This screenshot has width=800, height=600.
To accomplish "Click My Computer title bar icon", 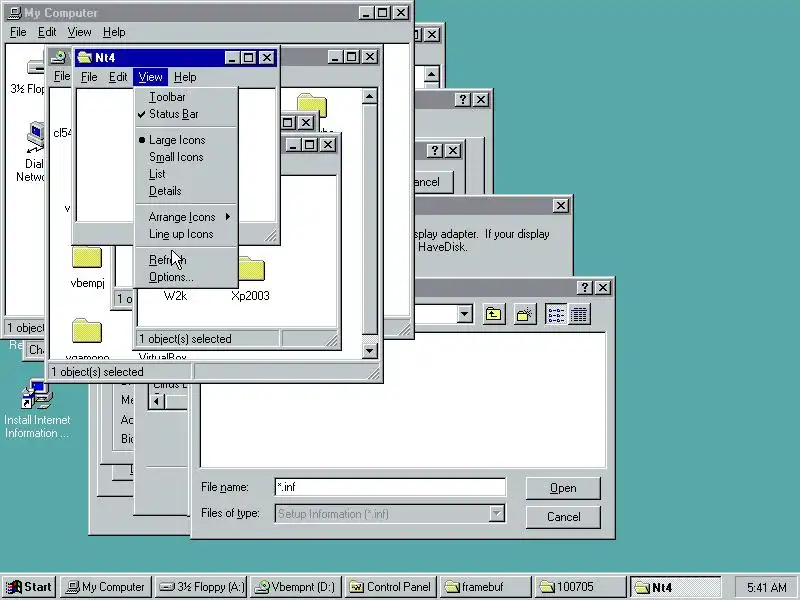I will pyautogui.click(x=15, y=12).
